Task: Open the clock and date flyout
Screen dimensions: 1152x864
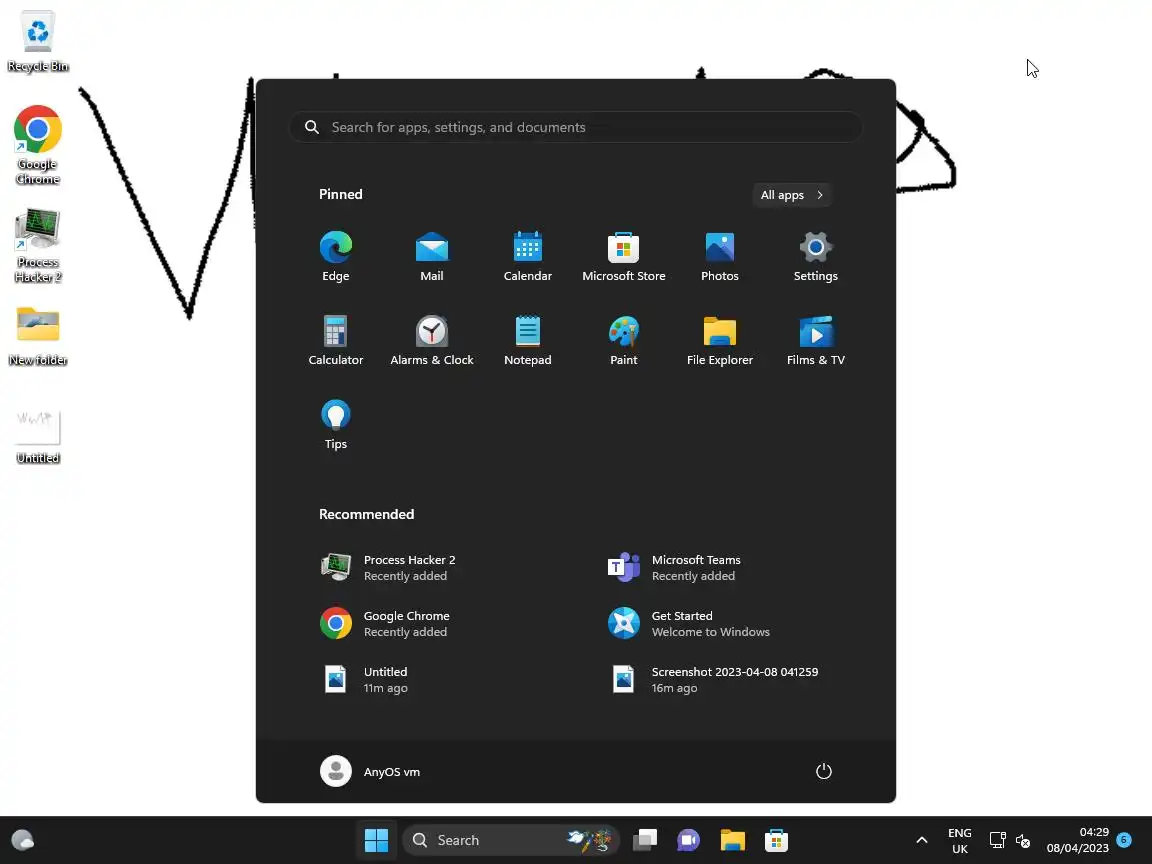Action: coord(1077,840)
